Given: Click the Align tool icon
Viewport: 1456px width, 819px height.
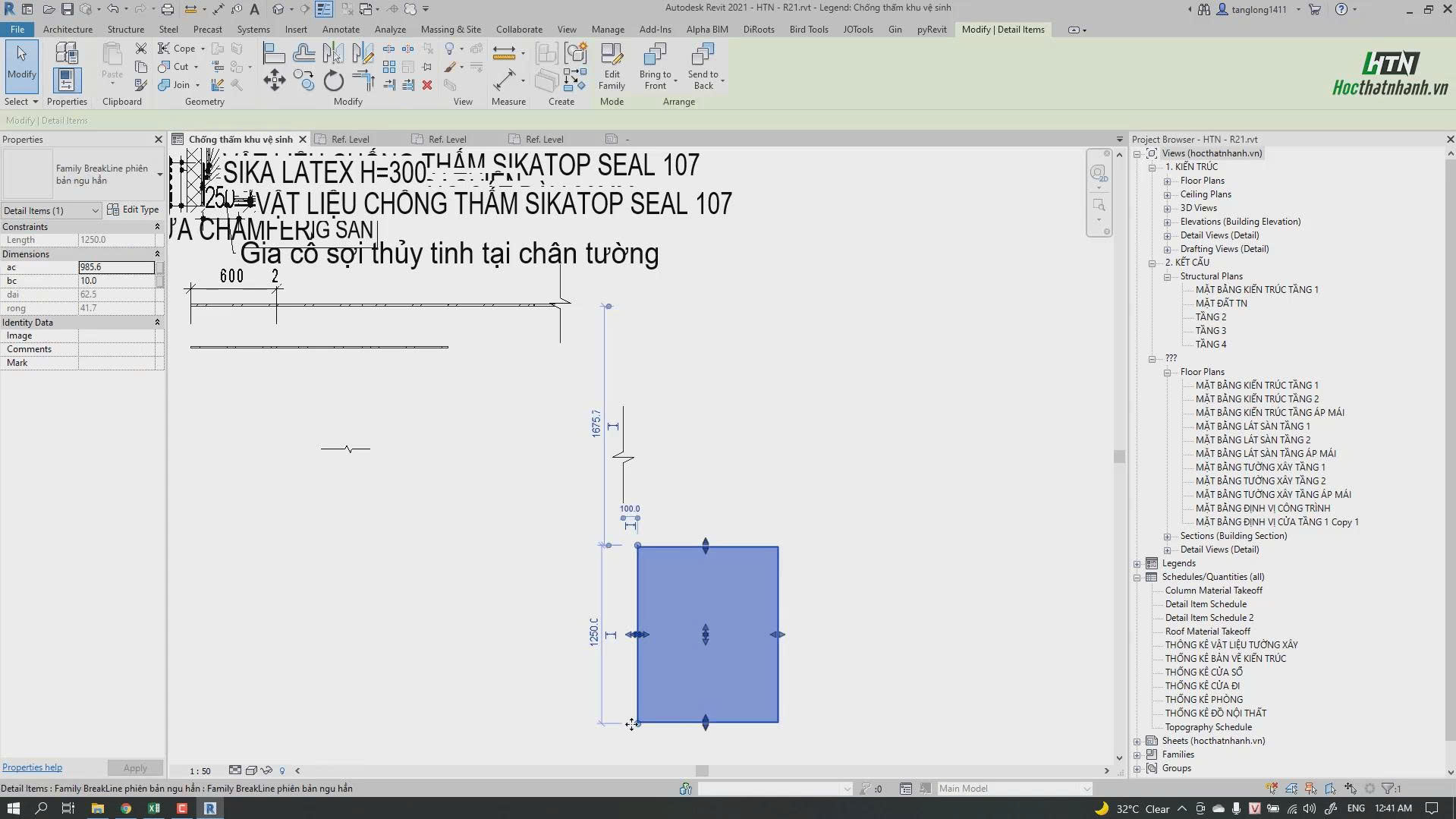Looking at the screenshot, I should coord(274,53).
